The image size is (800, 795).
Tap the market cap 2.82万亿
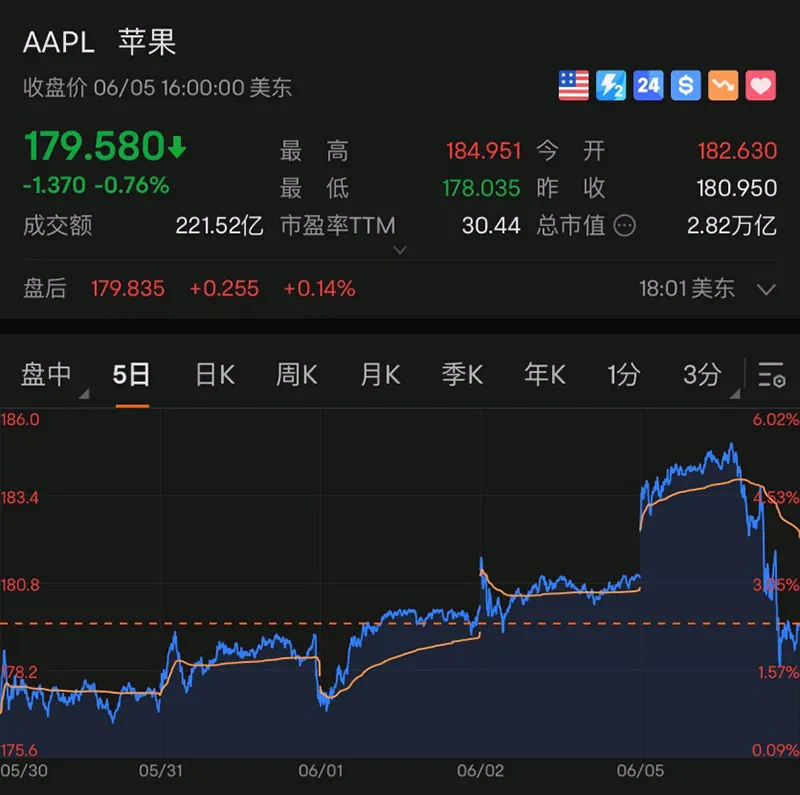[732, 226]
